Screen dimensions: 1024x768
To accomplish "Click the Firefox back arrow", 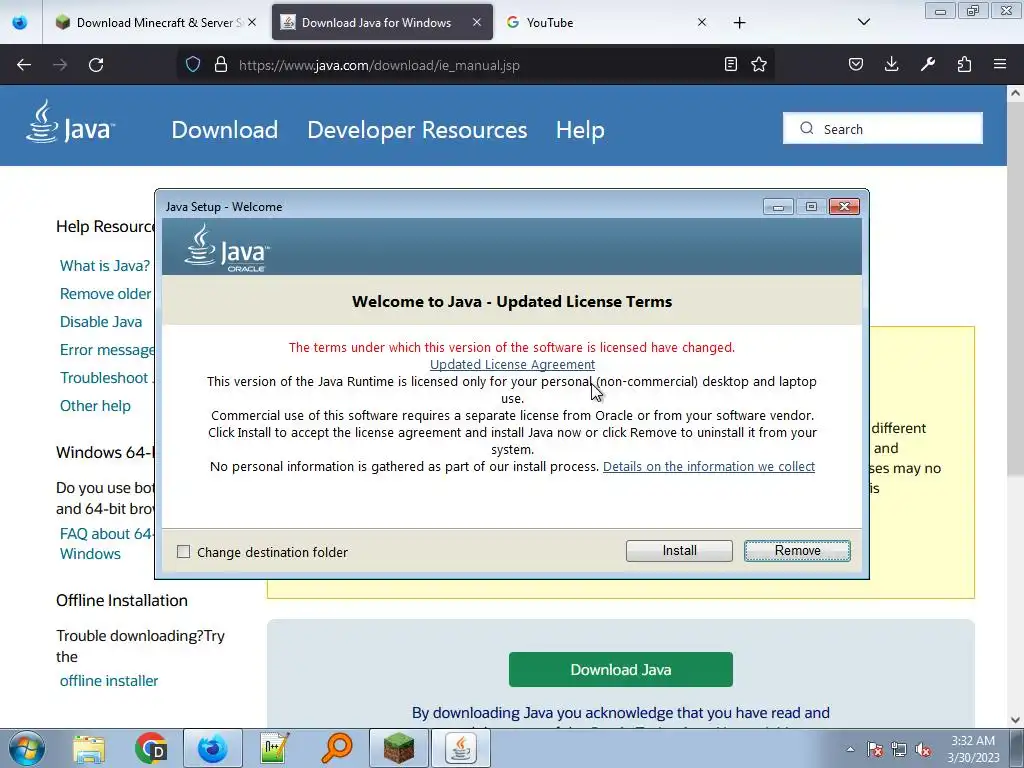I will tap(24, 65).
